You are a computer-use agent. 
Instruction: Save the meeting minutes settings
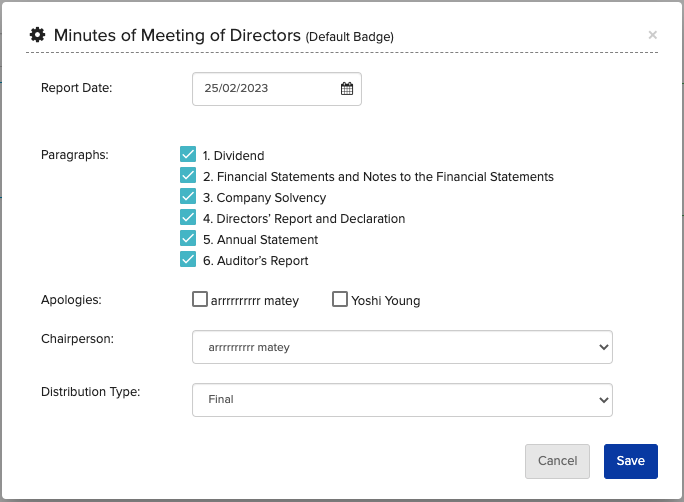[631, 461]
